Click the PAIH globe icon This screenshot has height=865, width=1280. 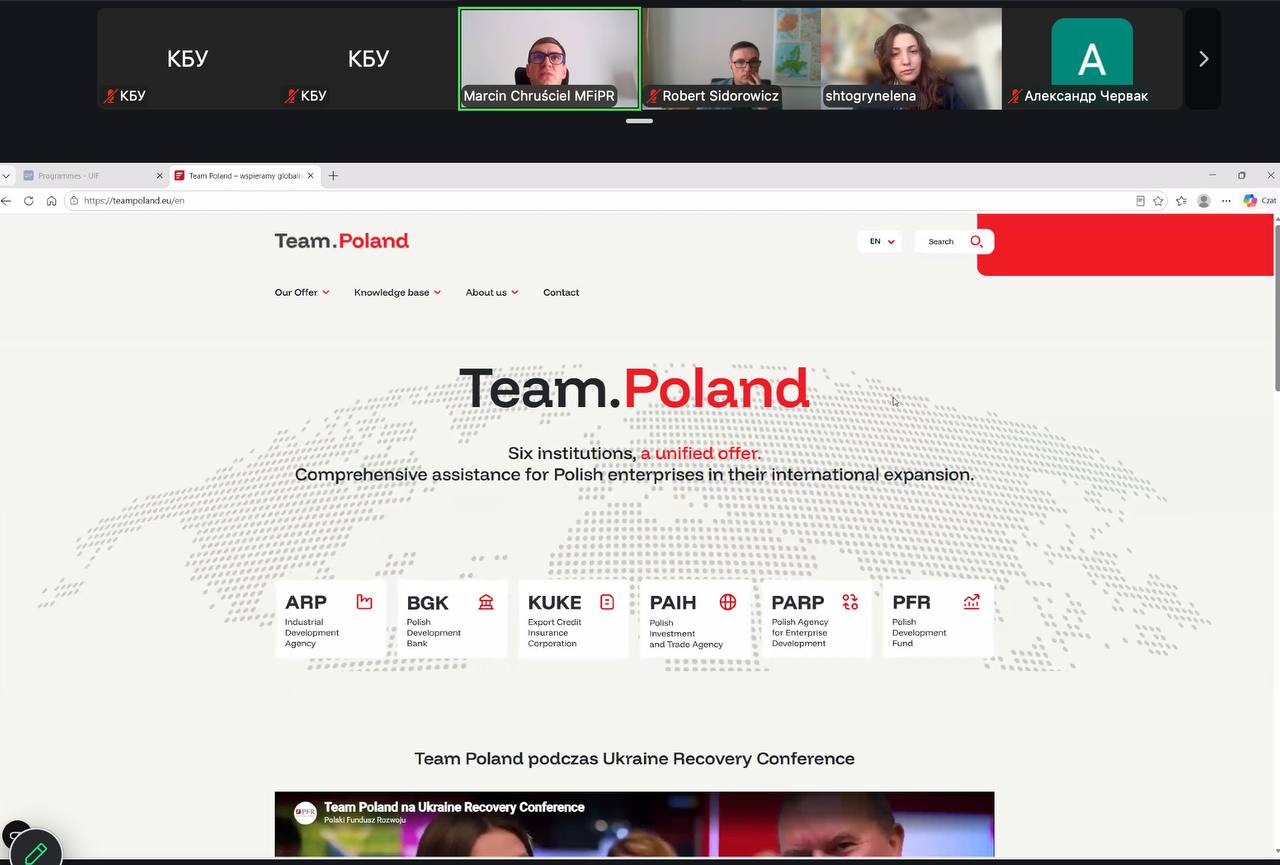[x=728, y=602]
